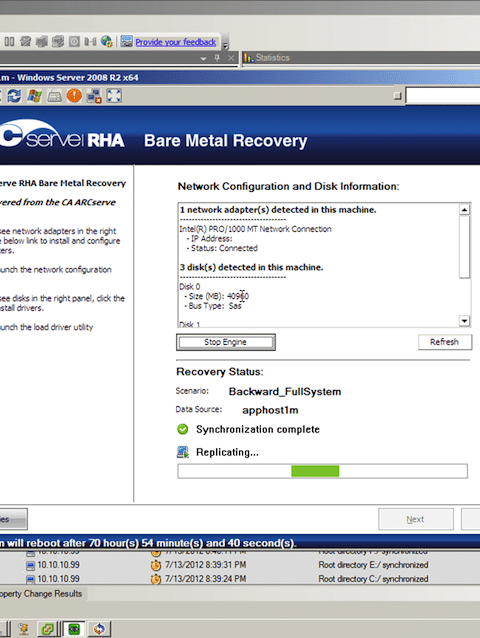480x638 pixels.
Task: Click the partially visible button at bottom left of wizard
Action: coord(13,519)
